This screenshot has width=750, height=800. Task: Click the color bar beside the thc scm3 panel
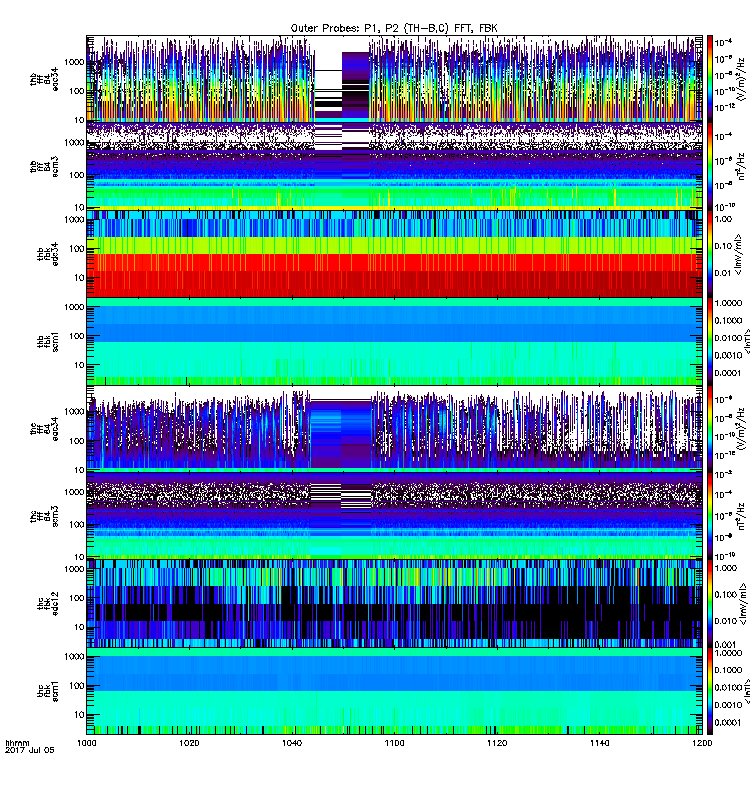(x=709, y=516)
